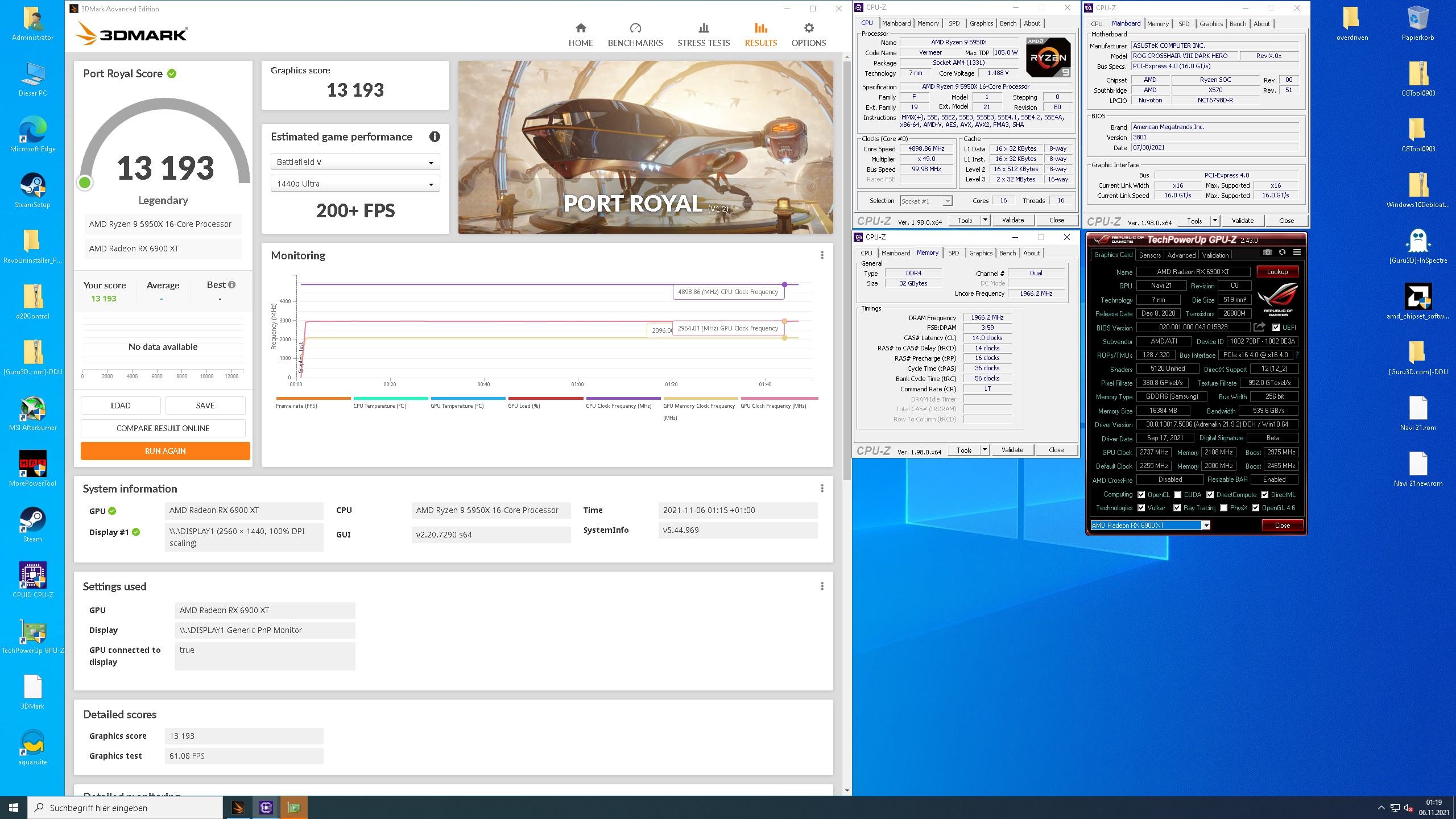The image size is (1456, 819).
Task: Expand hidden system tray icons chevron
Action: [x=1381, y=808]
